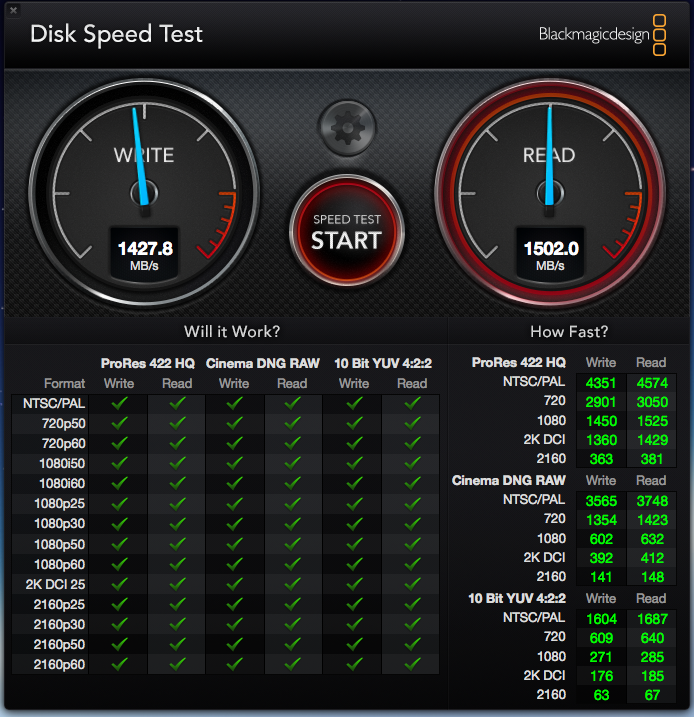Click Cinema DNG RAW header in Will it Work
694x717 pixels.
coord(262,364)
